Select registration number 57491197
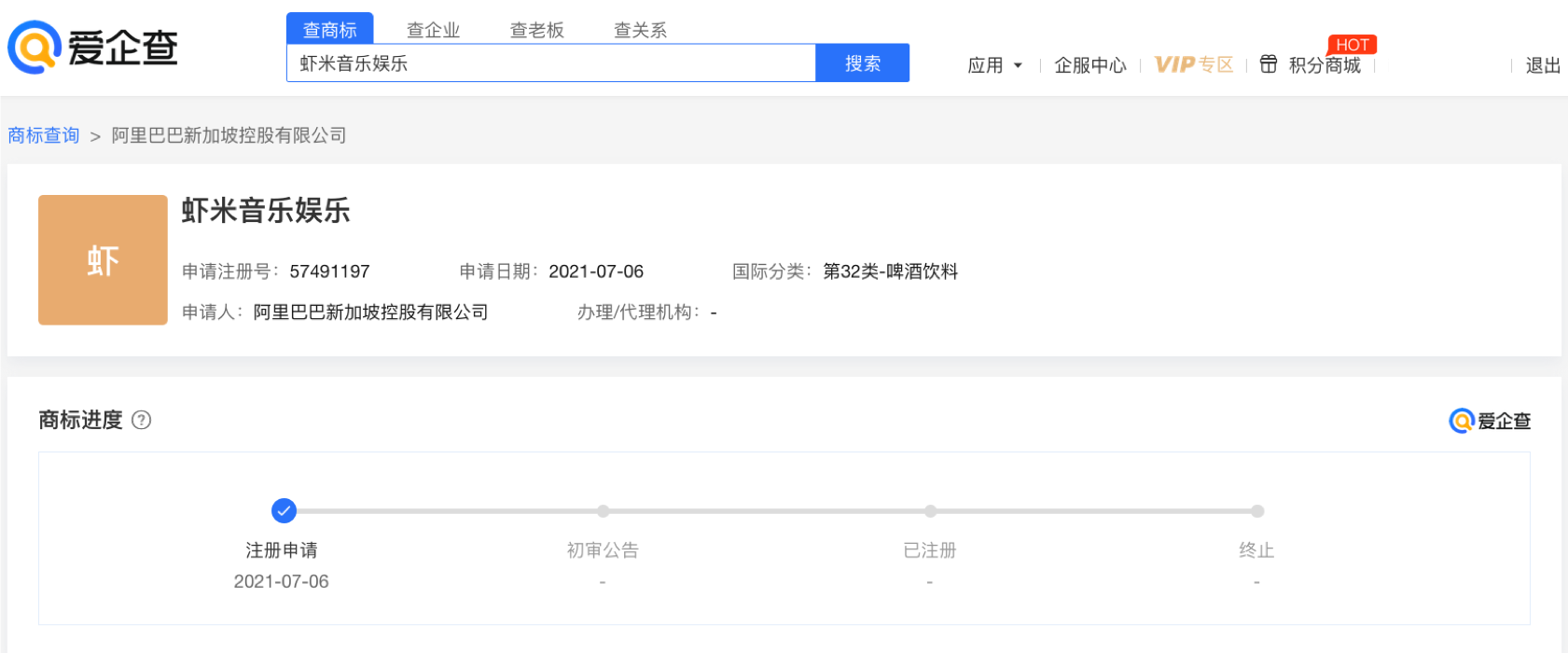Viewport: 1568px width, 653px height. point(329,271)
